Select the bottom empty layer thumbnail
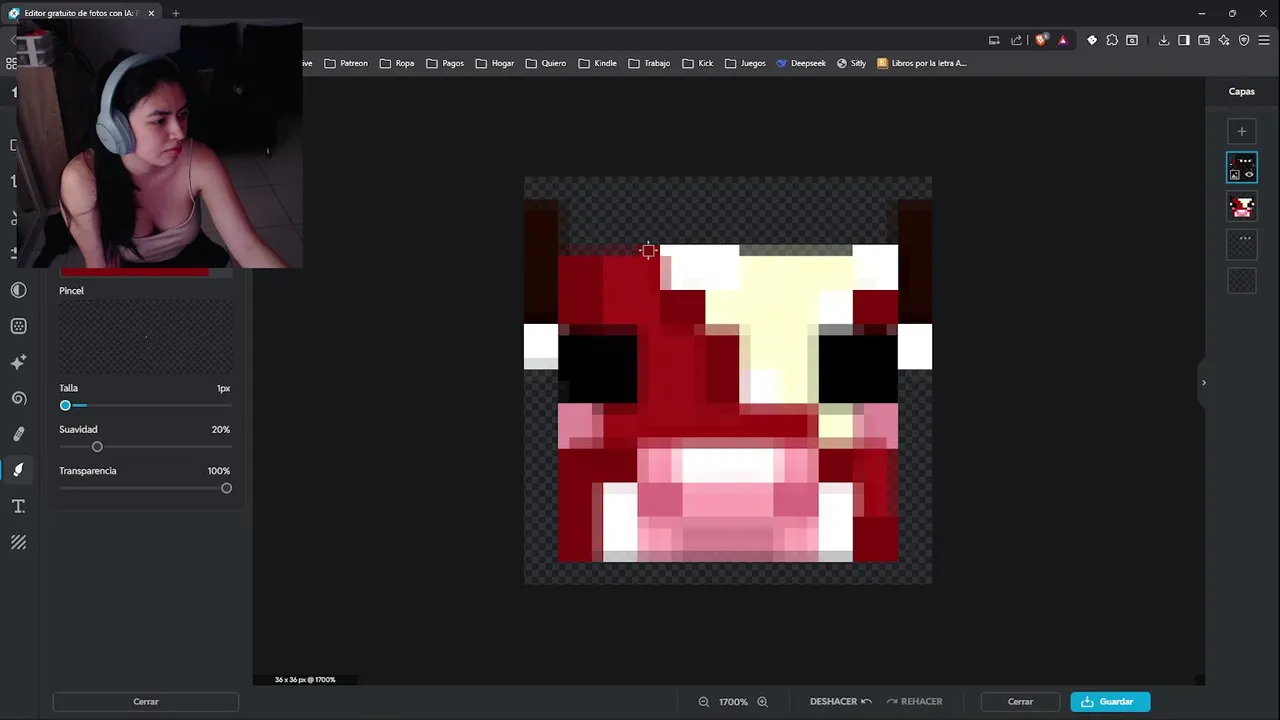Screen dimensions: 1280x720 click(x=1242, y=281)
